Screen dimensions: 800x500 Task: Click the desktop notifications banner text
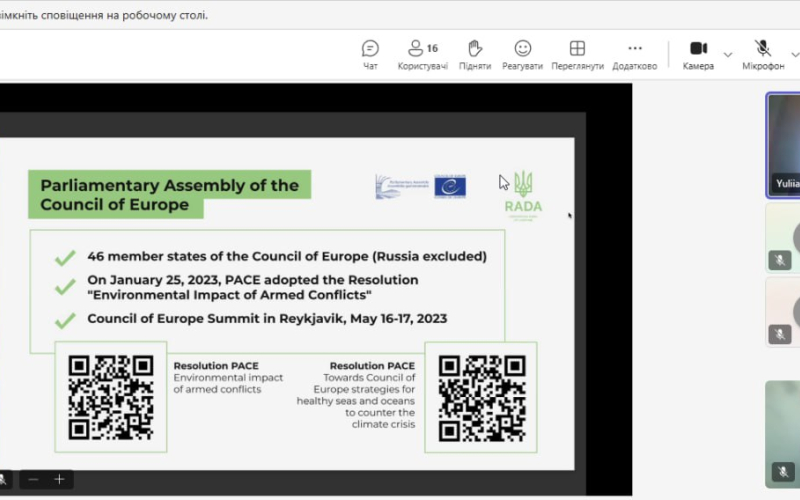104,15
